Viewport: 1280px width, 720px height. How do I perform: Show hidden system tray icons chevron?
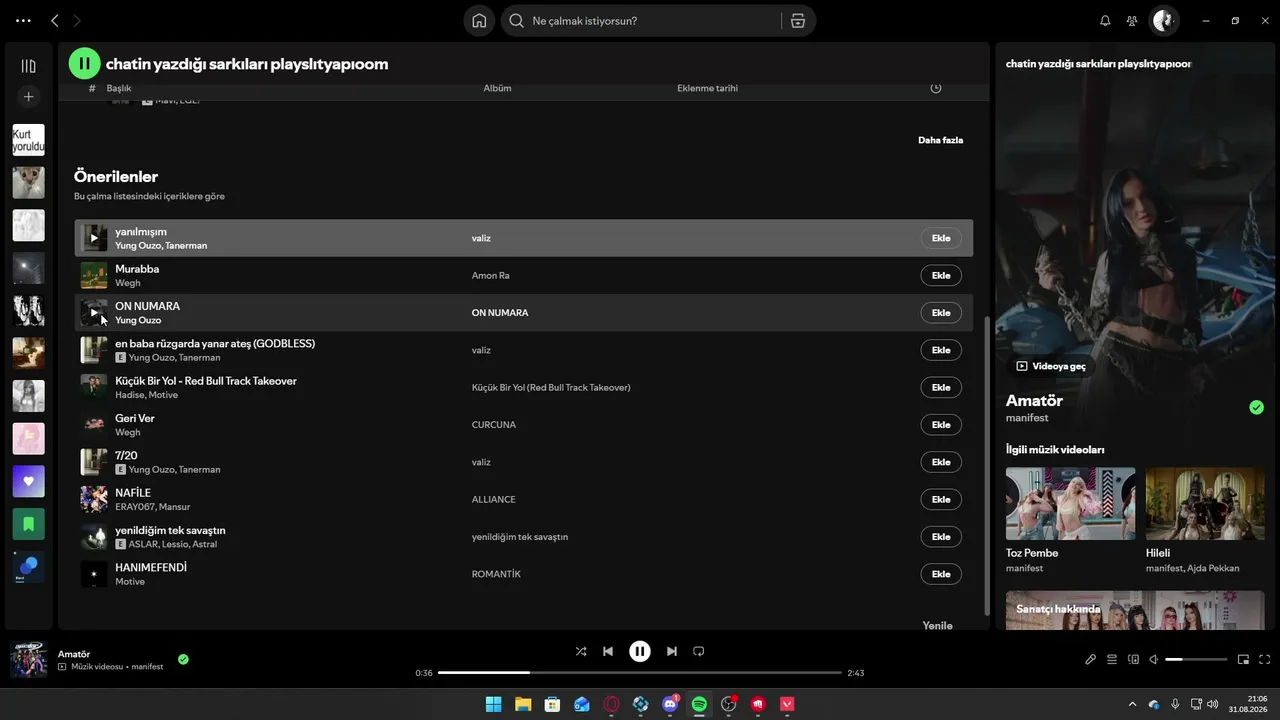(1132, 704)
